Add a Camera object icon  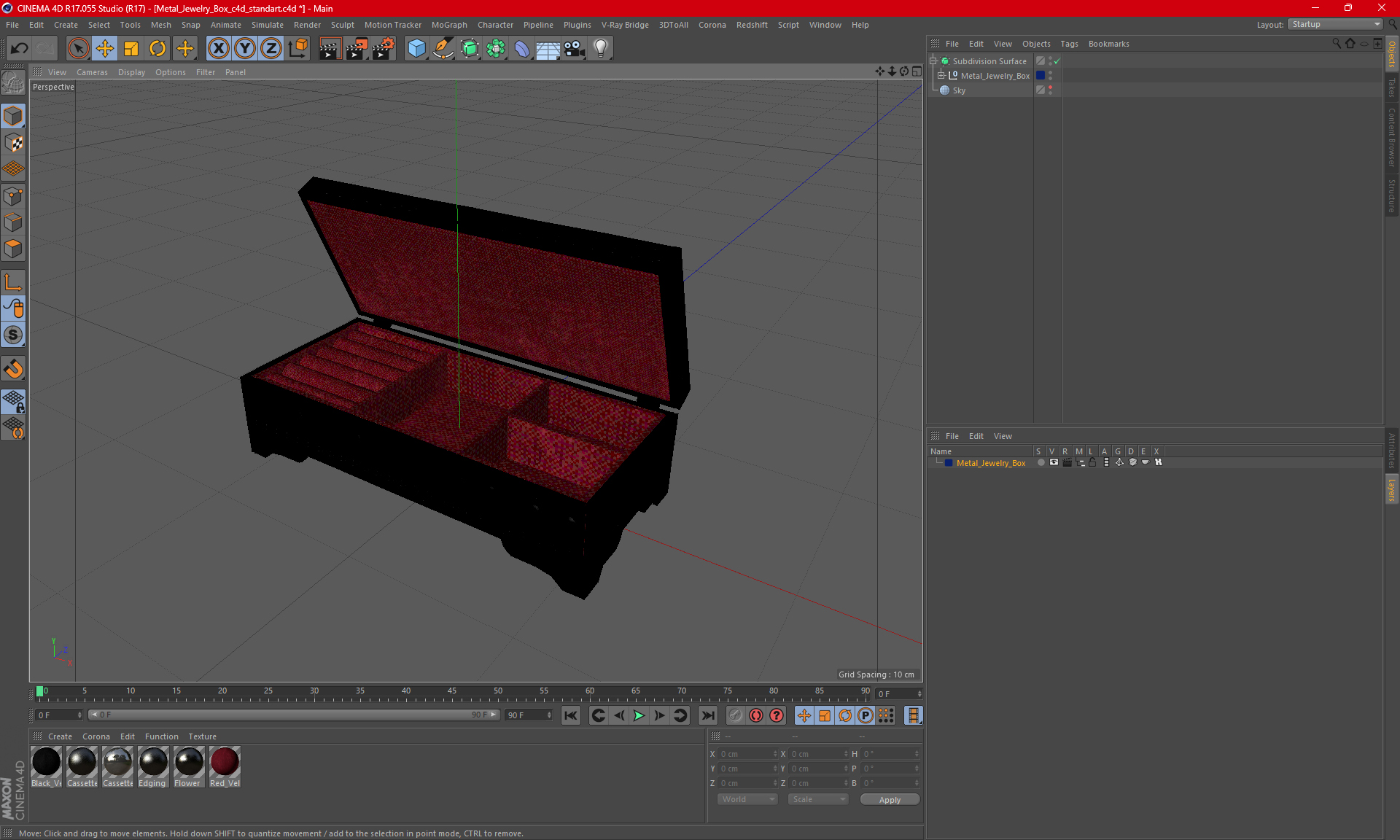coord(575,49)
